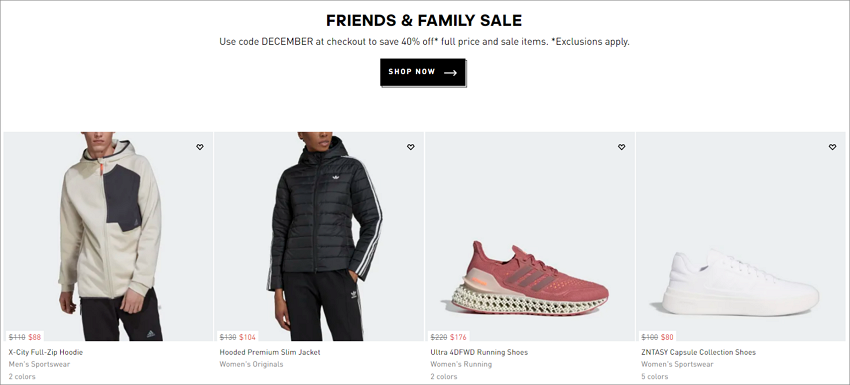Click the $104 sale price on jacket
Image resolution: width=850 pixels, height=385 pixels.
click(x=247, y=337)
